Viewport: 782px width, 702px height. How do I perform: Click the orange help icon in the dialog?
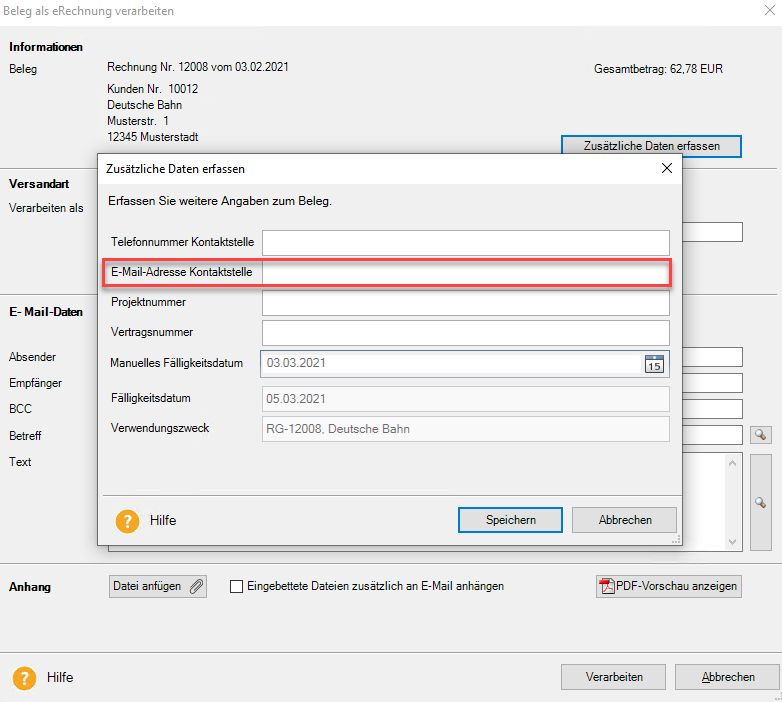click(127, 520)
